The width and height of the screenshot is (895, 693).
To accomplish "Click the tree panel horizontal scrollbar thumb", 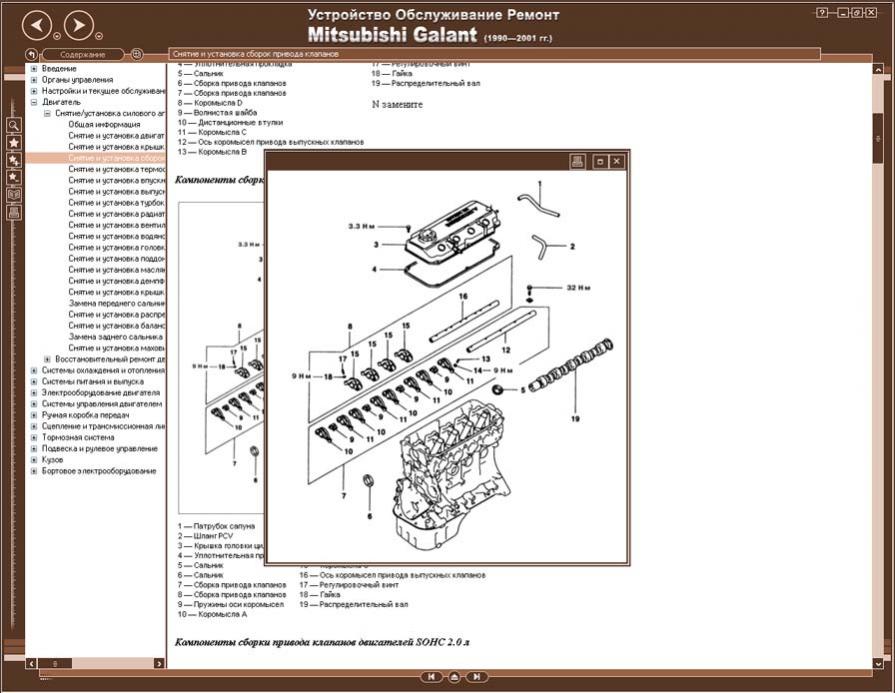I will [55, 663].
